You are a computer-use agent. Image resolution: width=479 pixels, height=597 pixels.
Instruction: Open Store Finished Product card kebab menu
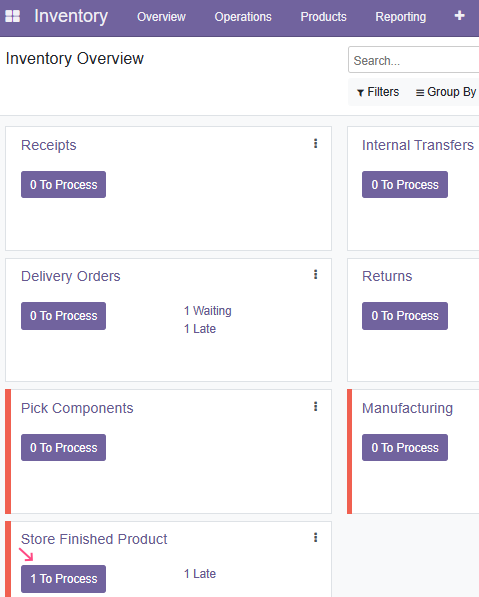tap(315, 538)
